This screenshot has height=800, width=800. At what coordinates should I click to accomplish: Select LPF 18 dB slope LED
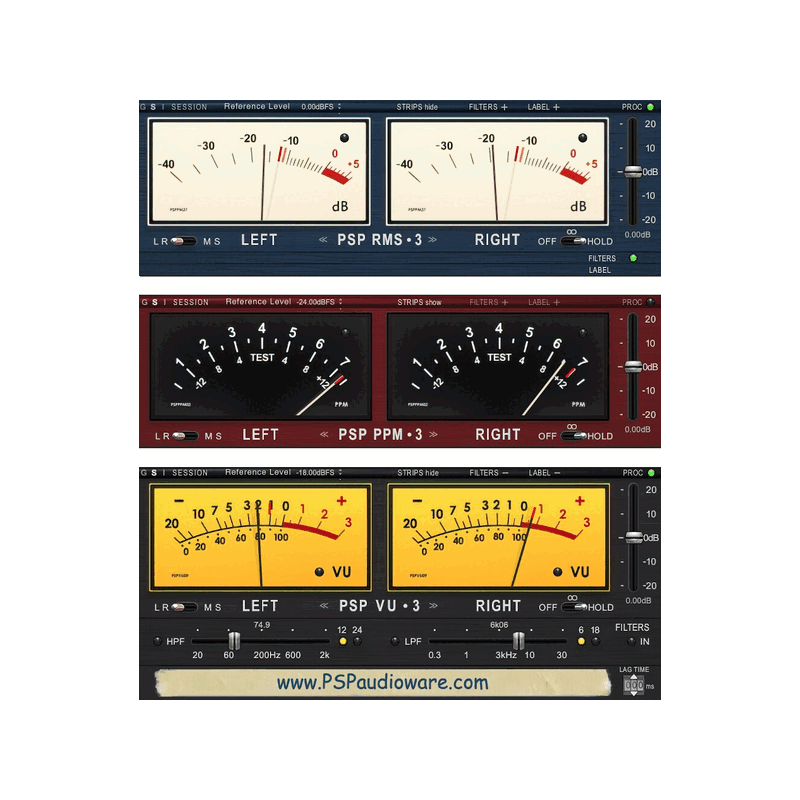coord(595,641)
